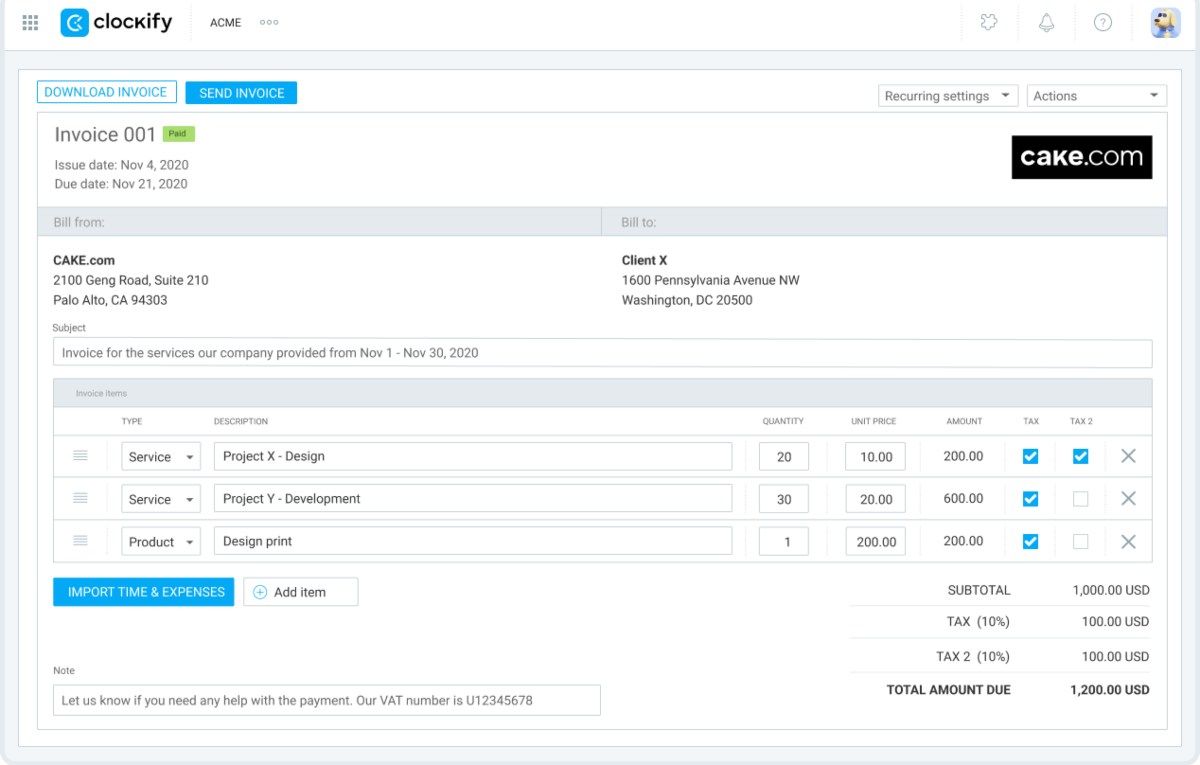Open the Recurring settings dropdown

coord(948,96)
